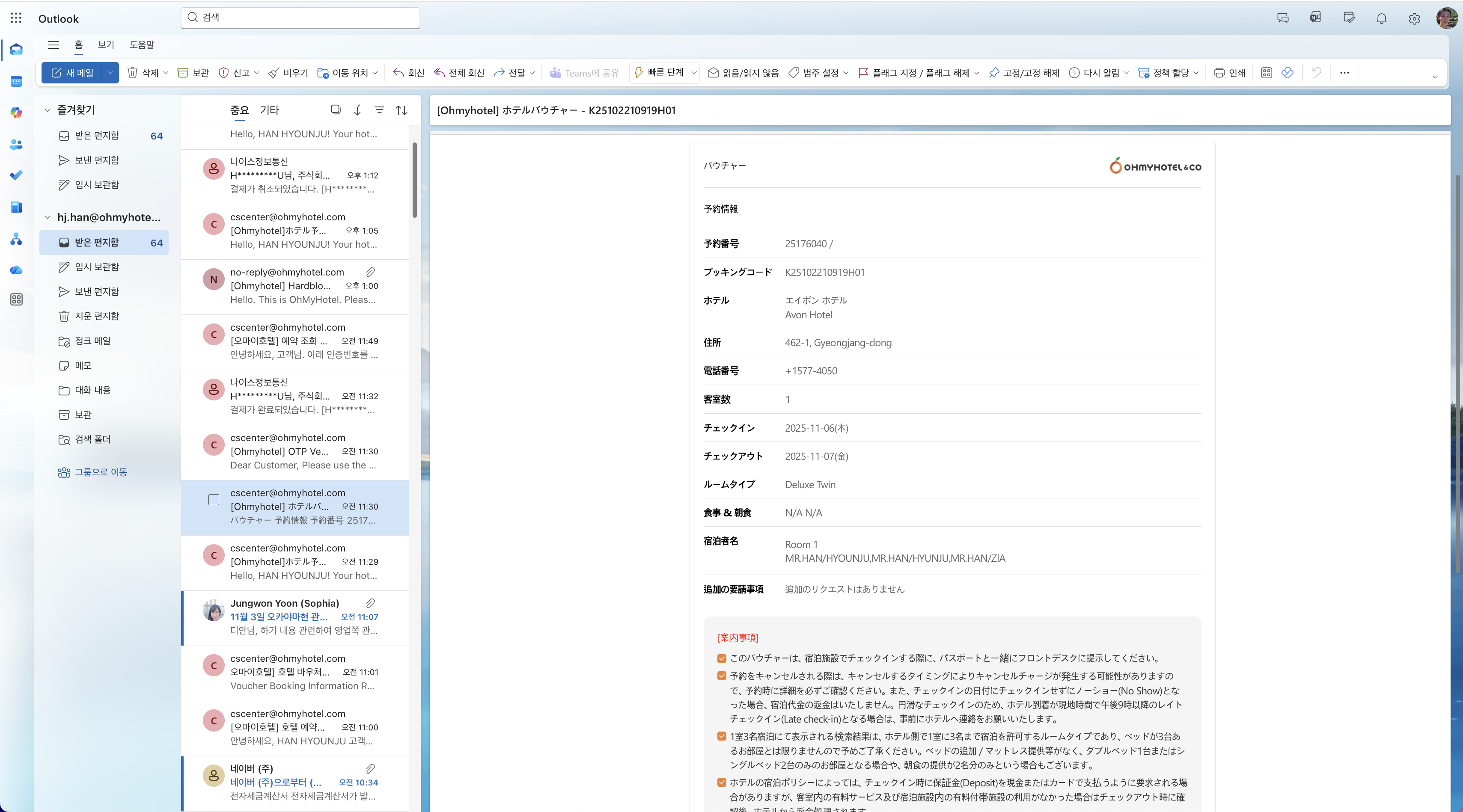This screenshot has height=812, width=1463.
Task: Click the 비우기 sweep broom icon
Action: pos(274,73)
